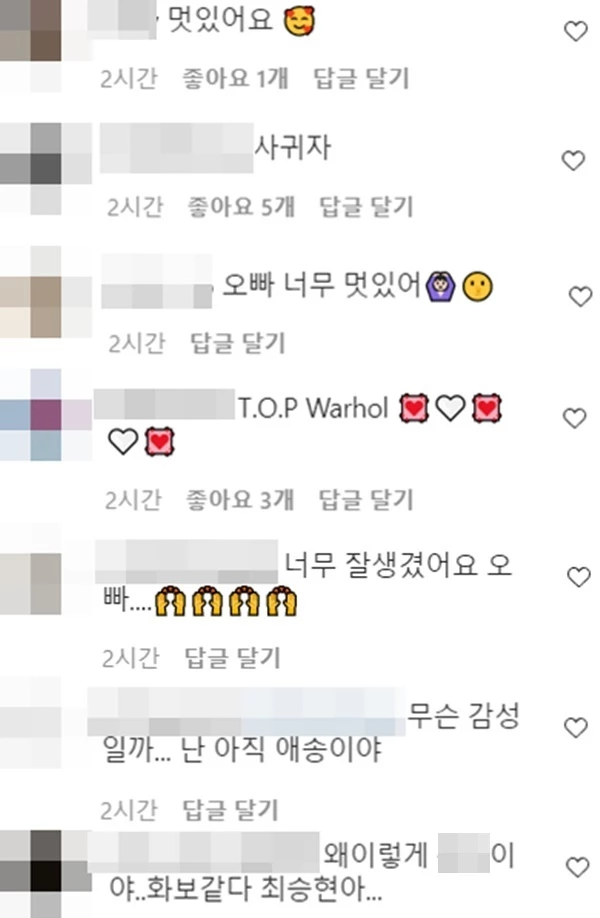The image size is (600, 918).
Task: Click '답글 달기' under T.O.P Warhol comment
Action: pyautogui.click(x=366, y=499)
